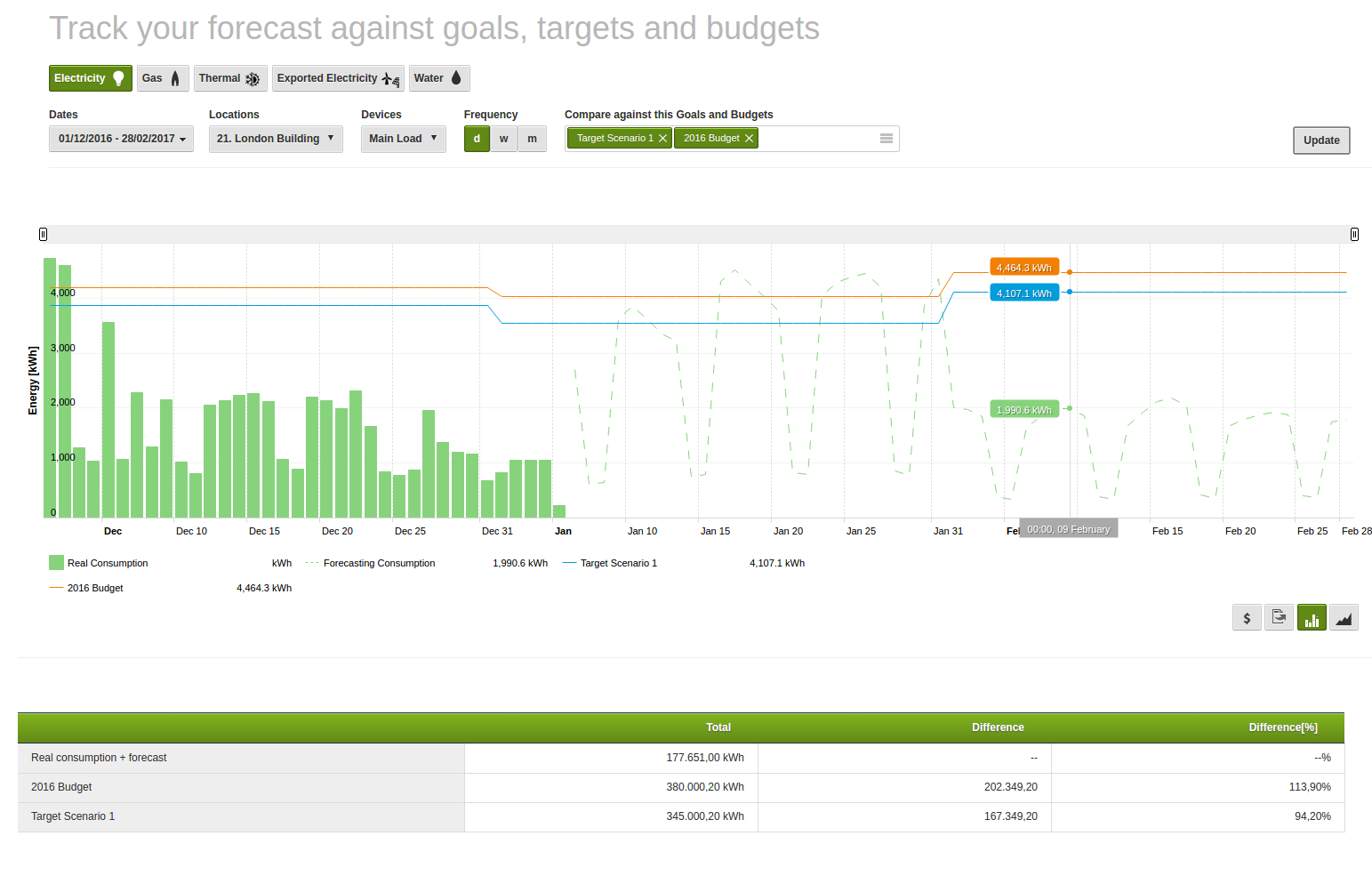Open the goals and budgets list icon
This screenshot has height=876, width=1372.
pyautogui.click(x=886, y=138)
